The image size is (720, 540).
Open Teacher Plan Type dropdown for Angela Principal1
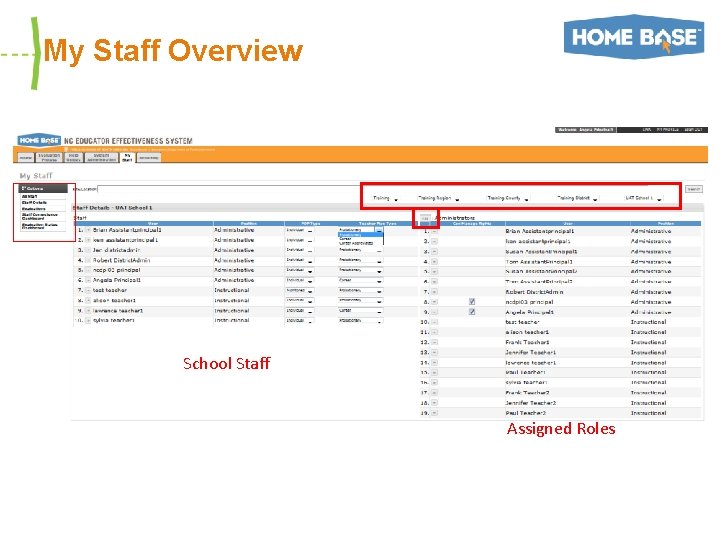[x=360, y=280]
